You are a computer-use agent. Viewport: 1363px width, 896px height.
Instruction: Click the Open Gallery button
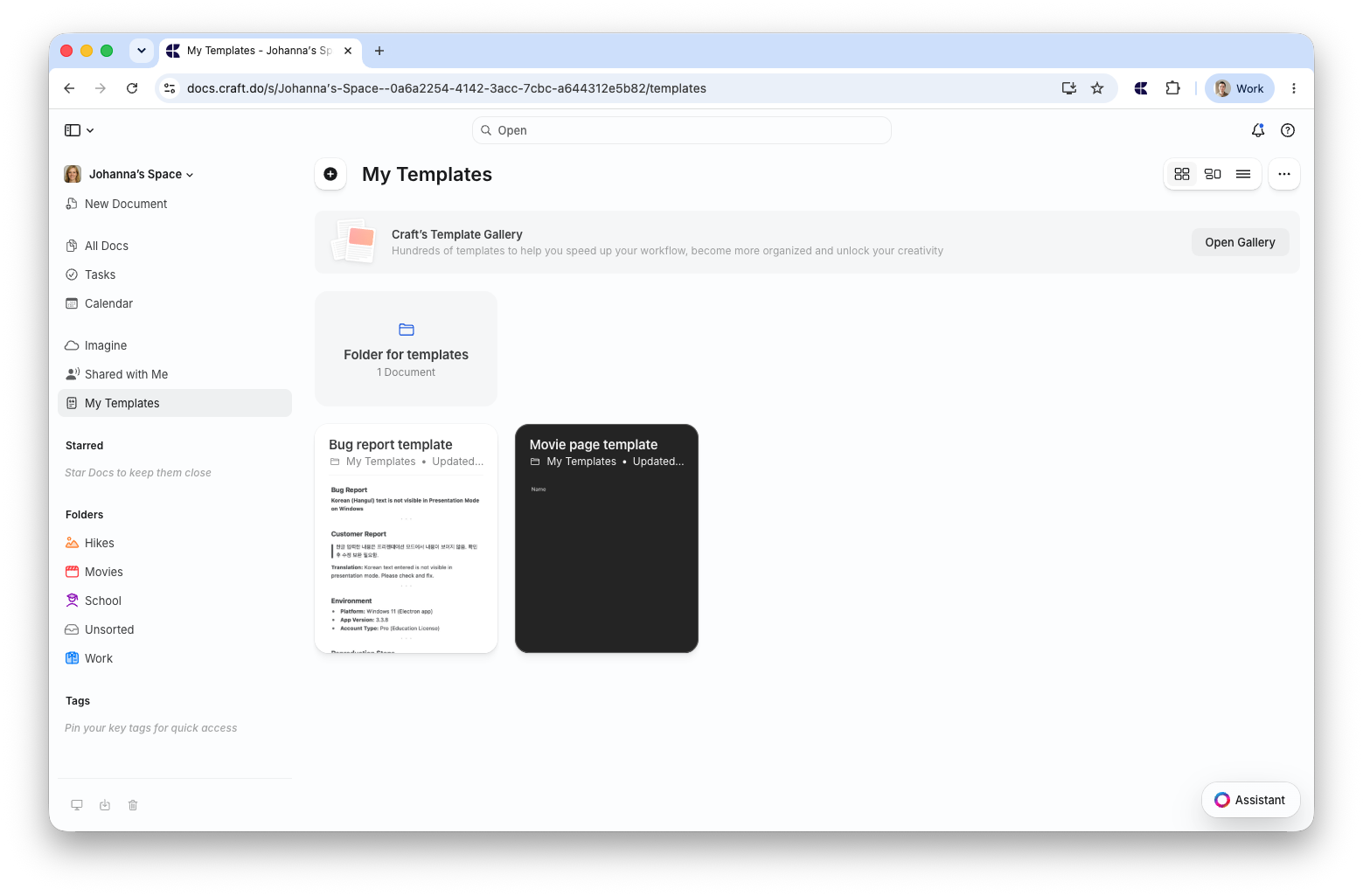(1240, 242)
